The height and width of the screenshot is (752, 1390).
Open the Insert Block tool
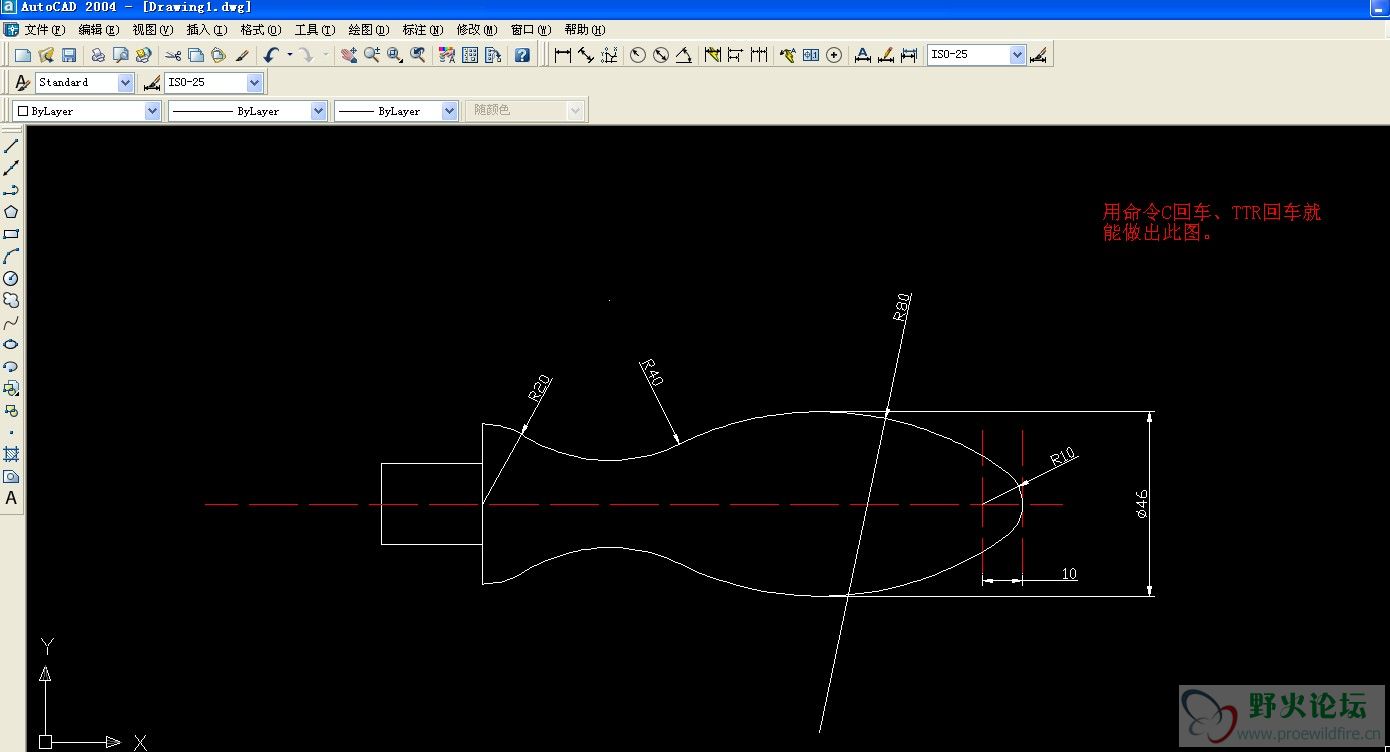(11, 388)
